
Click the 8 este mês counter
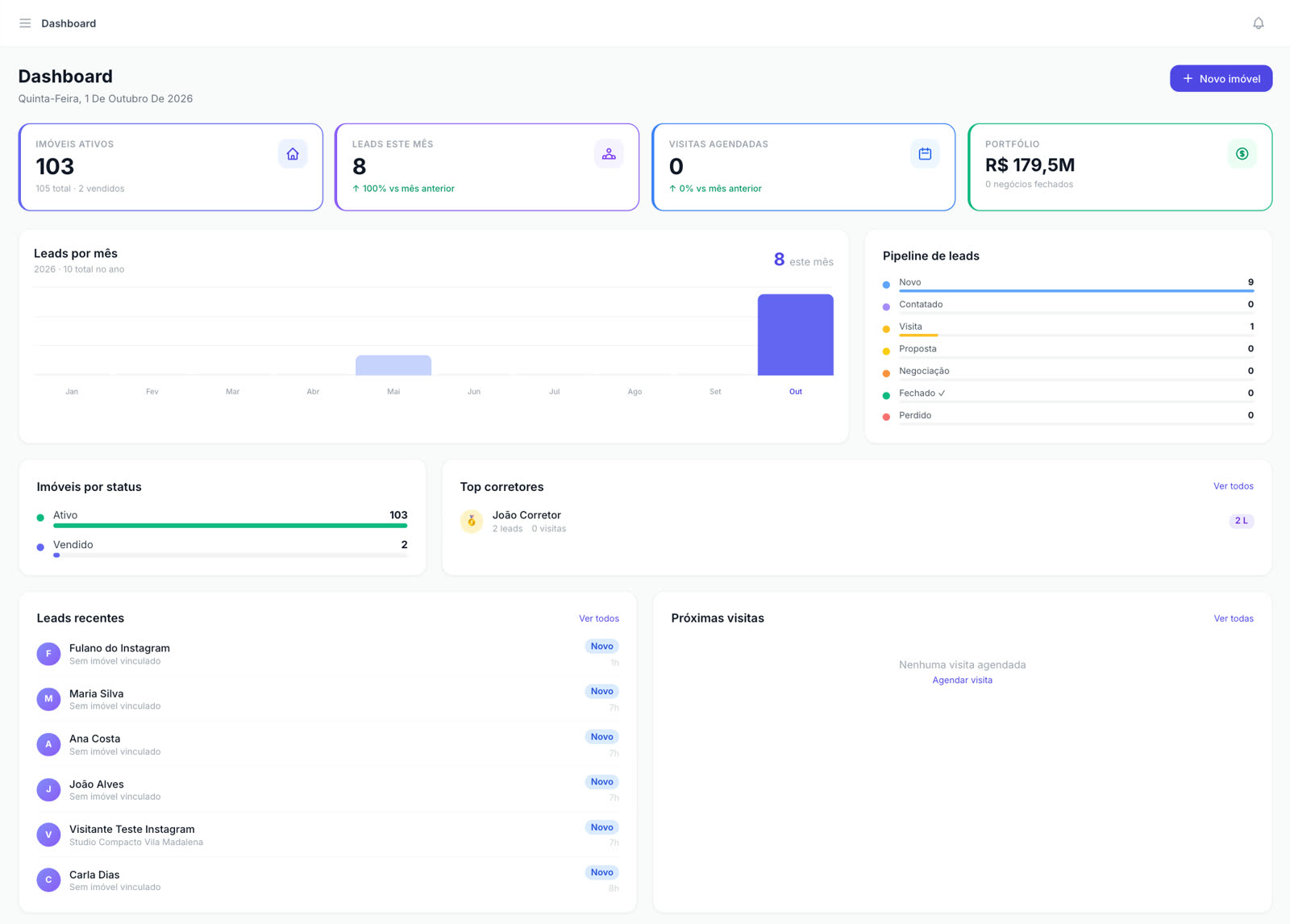[x=803, y=260]
